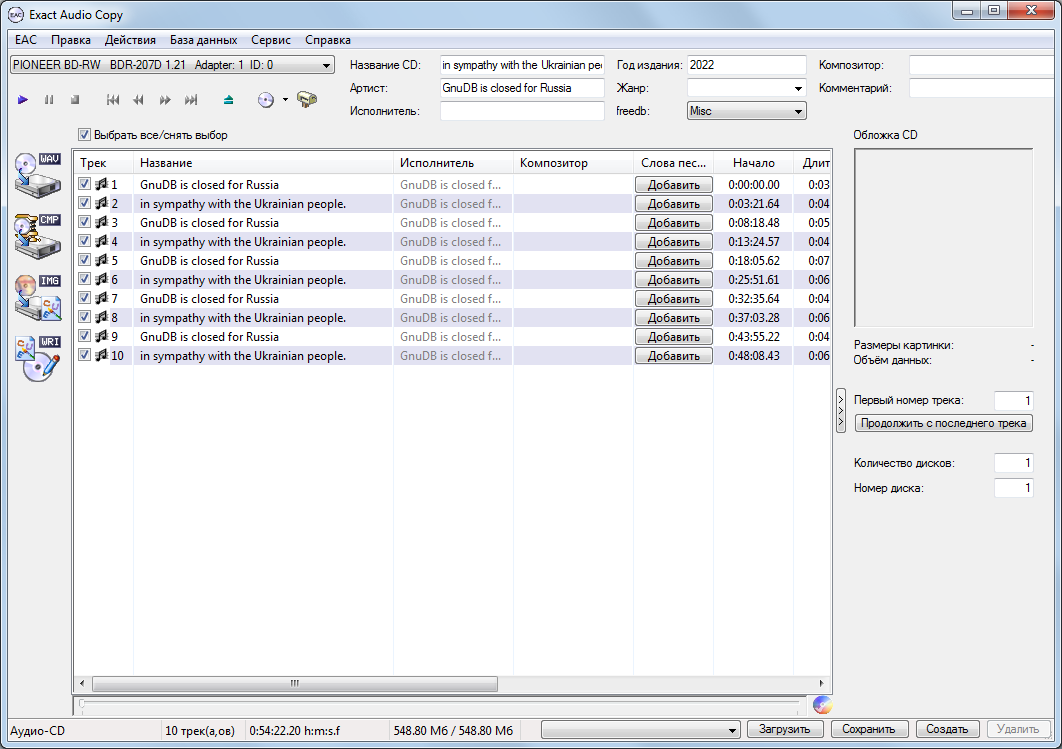1062x749 pixels.
Task: Click the Название CD input field
Action: [x=522, y=65]
